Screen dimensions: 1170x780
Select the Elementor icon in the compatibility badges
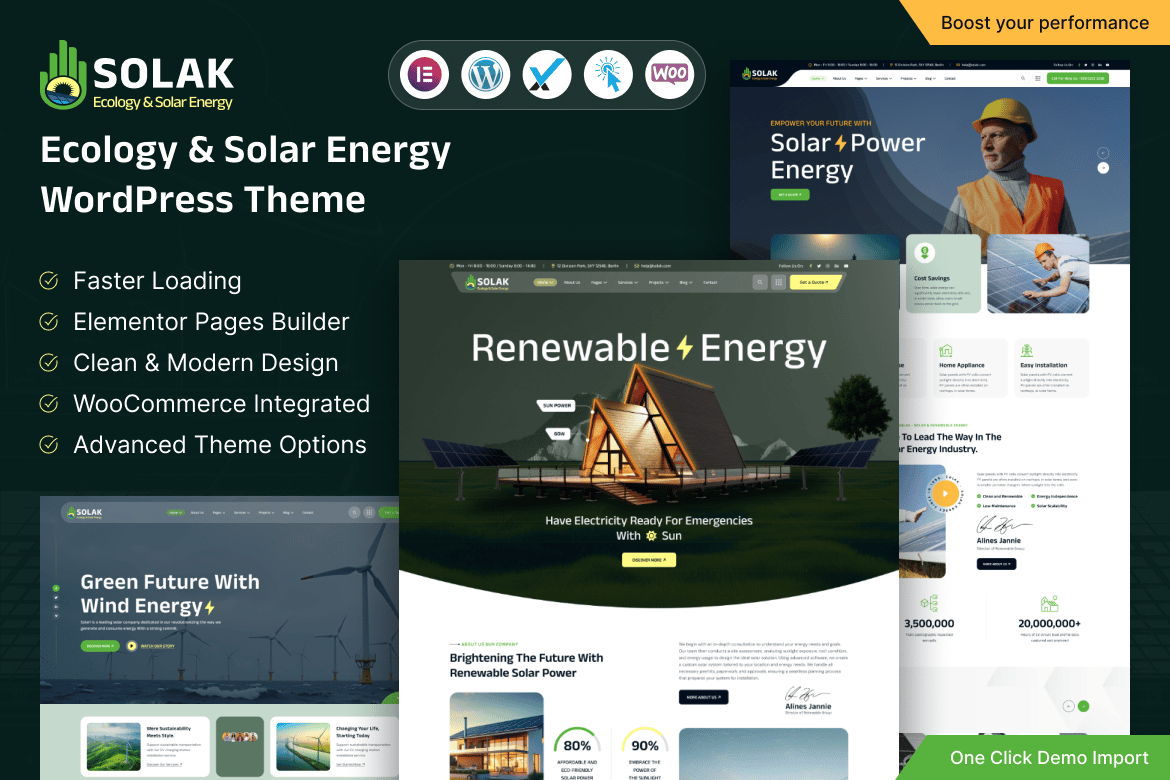[x=424, y=73]
